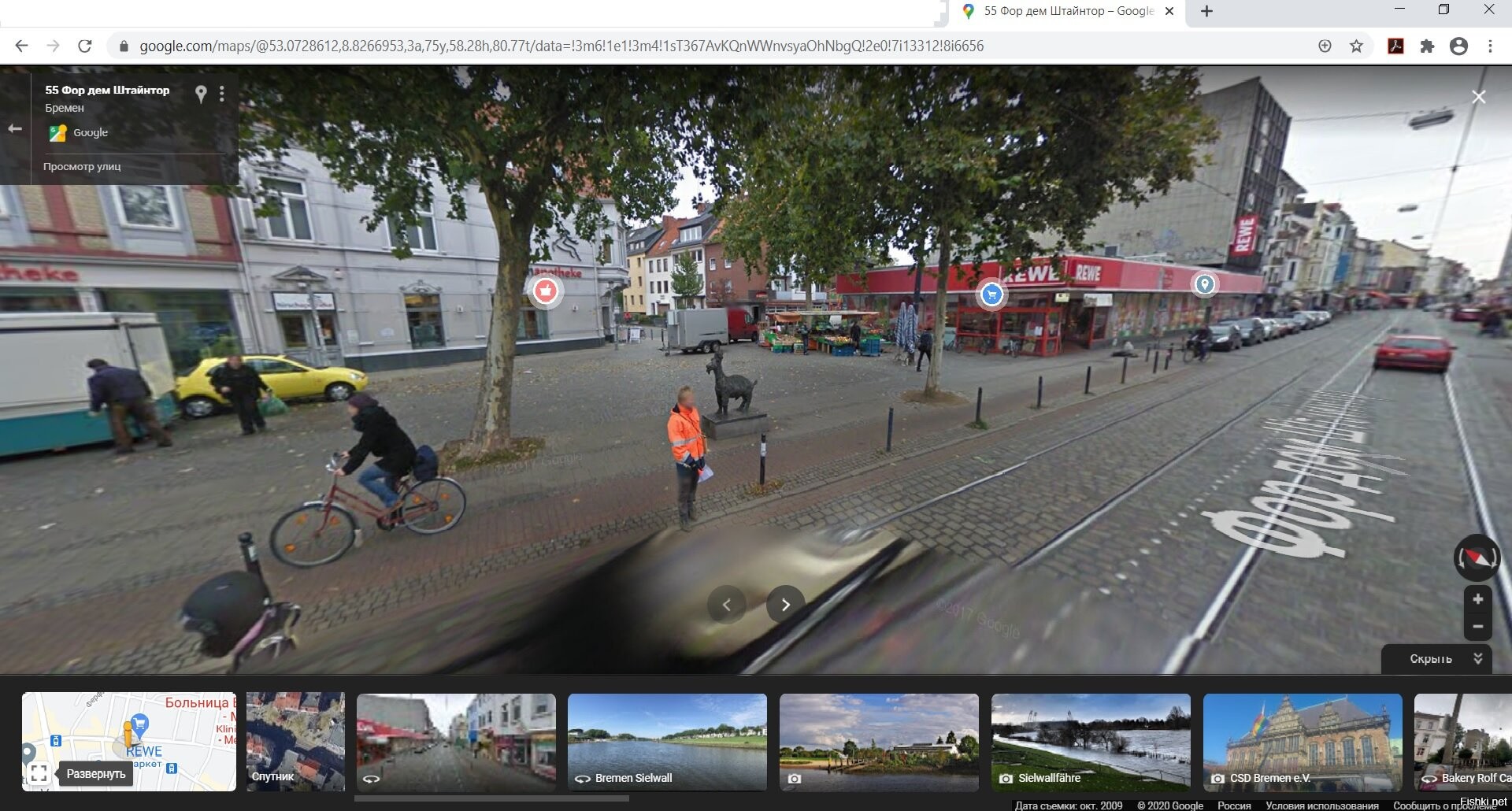Screen dimensions: 1512x811
Task: Click the site lock icon
Action: [123, 46]
